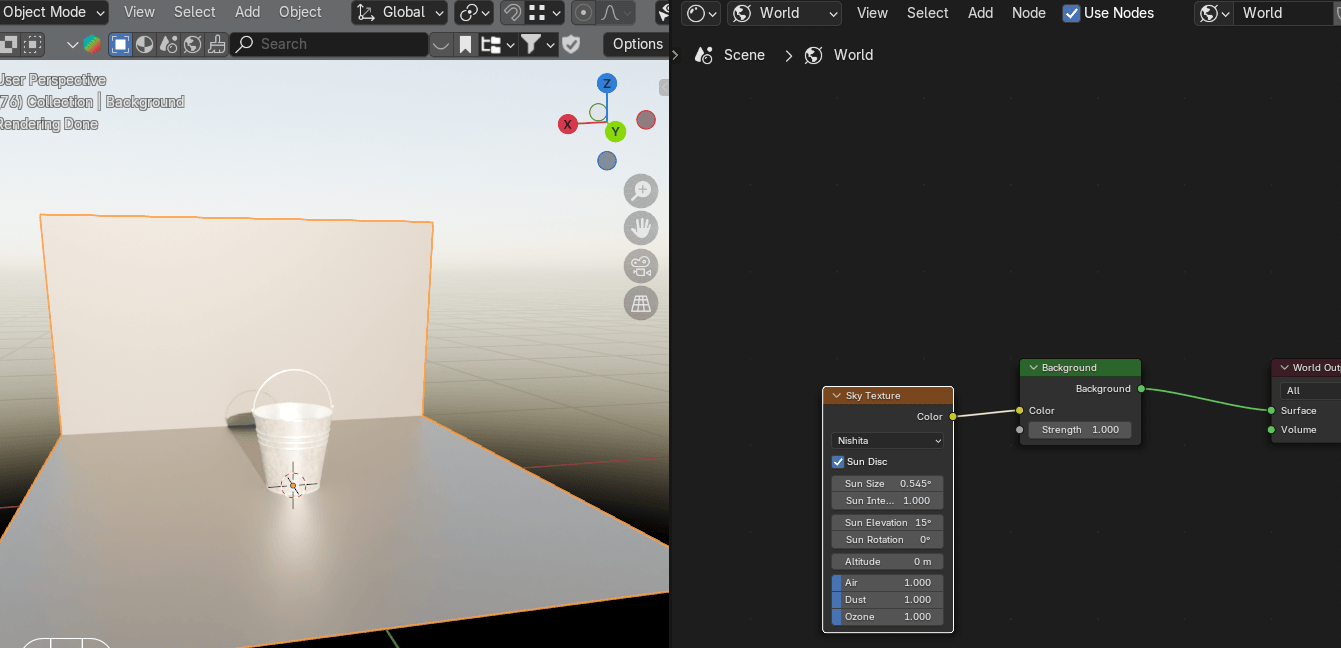Open the Node menu in the shader editor
This screenshot has width=1341, height=648.
[x=1028, y=13]
